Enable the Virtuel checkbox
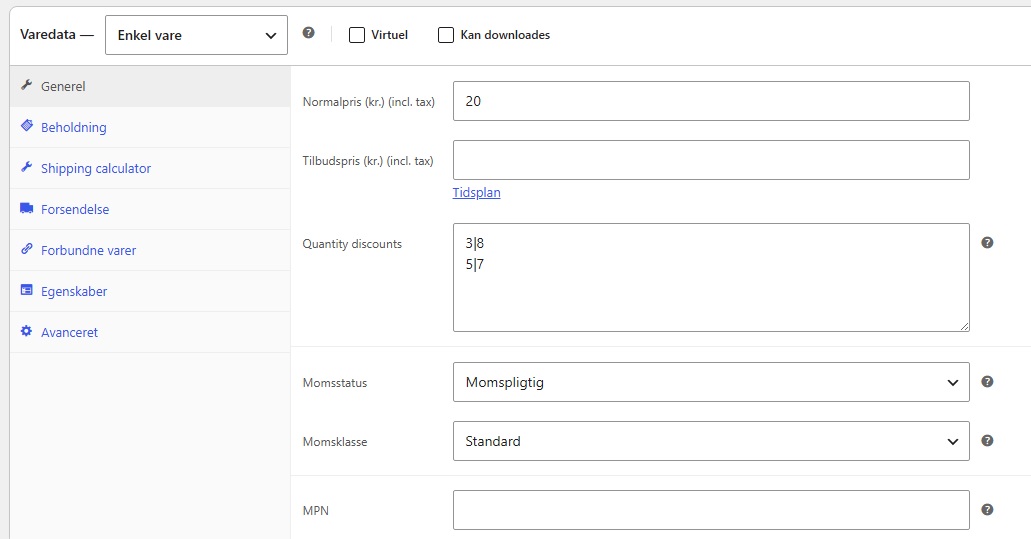This screenshot has width=1031, height=539. pos(356,35)
